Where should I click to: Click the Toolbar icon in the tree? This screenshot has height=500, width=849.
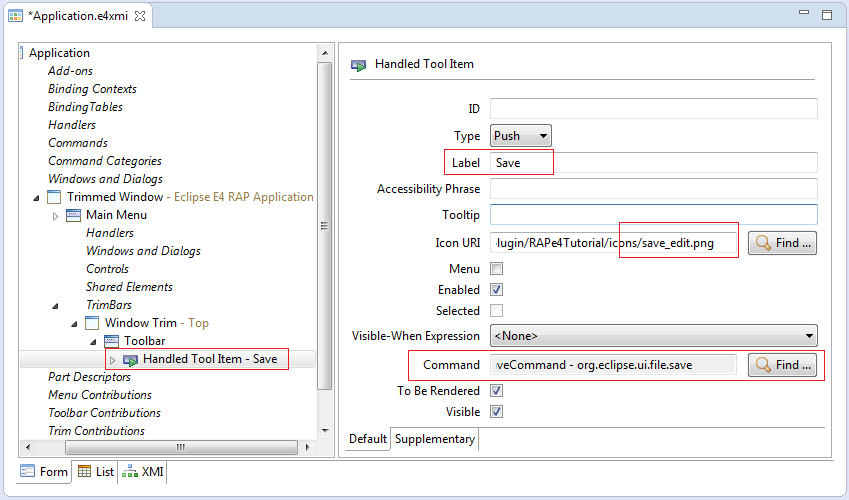pos(111,341)
